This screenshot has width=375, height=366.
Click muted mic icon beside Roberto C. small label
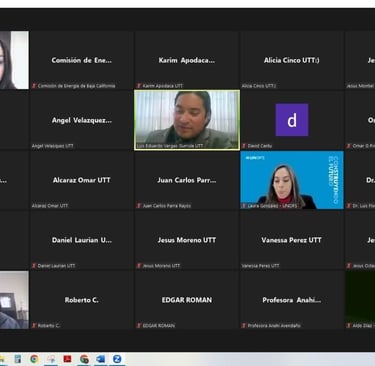(x=34, y=325)
